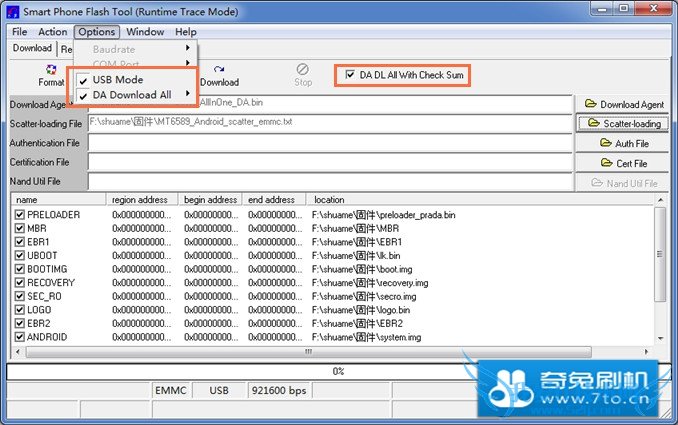Click the partition list scroll-up arrow
Viewport: 678px width, 425px height.
[660, 200]
